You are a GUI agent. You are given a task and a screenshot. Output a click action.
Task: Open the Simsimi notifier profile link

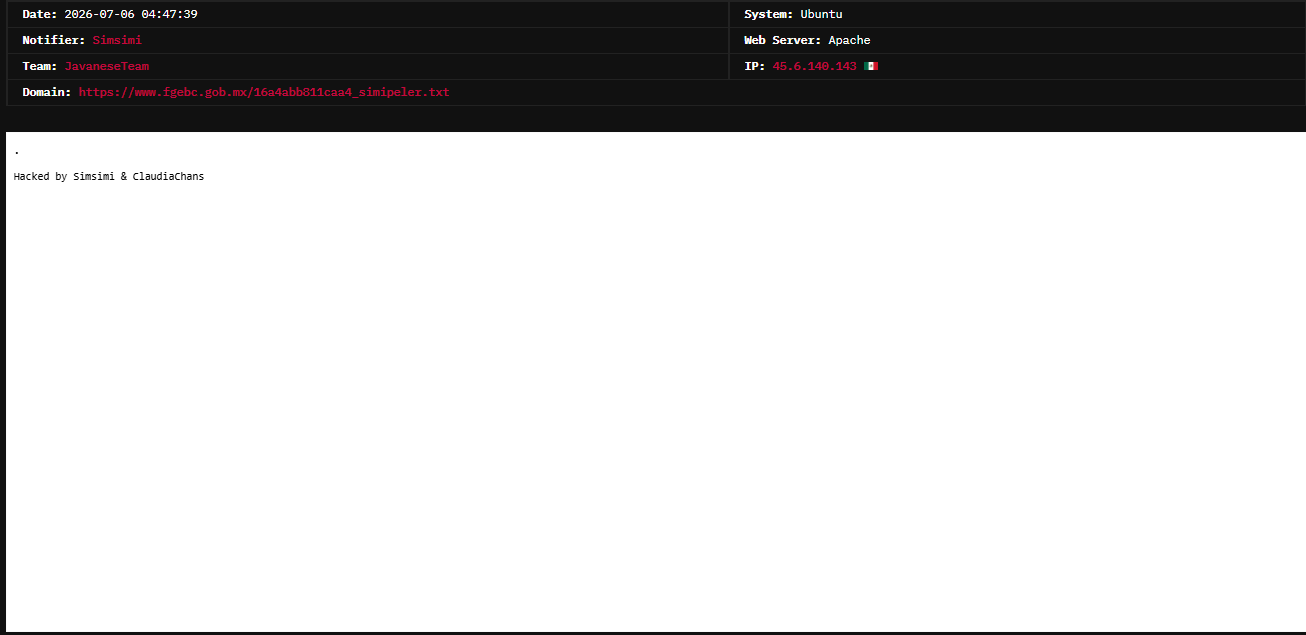click(x=117, y=40)
